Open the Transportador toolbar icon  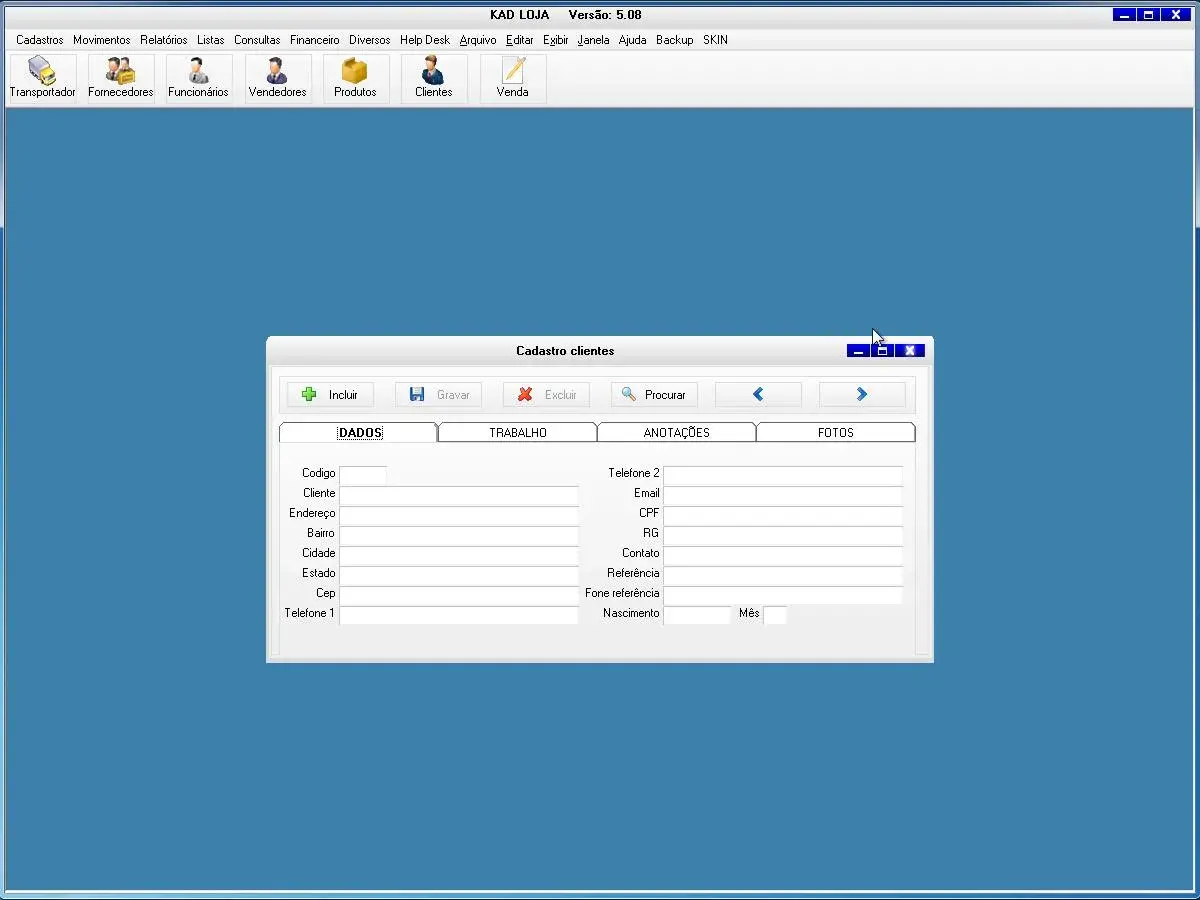43,78
